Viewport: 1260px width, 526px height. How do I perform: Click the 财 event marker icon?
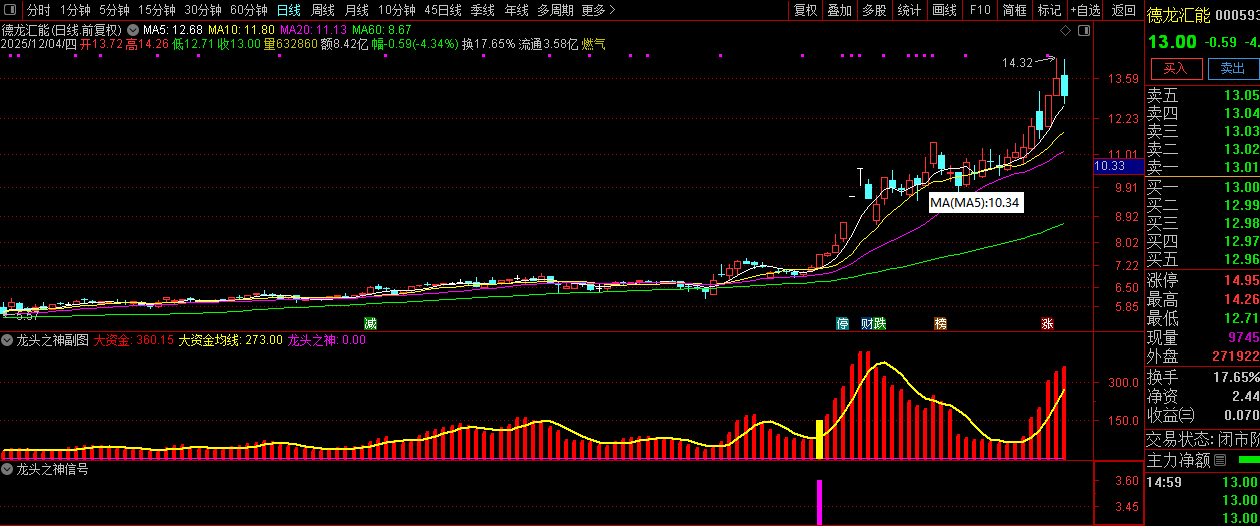pos(866,324)
